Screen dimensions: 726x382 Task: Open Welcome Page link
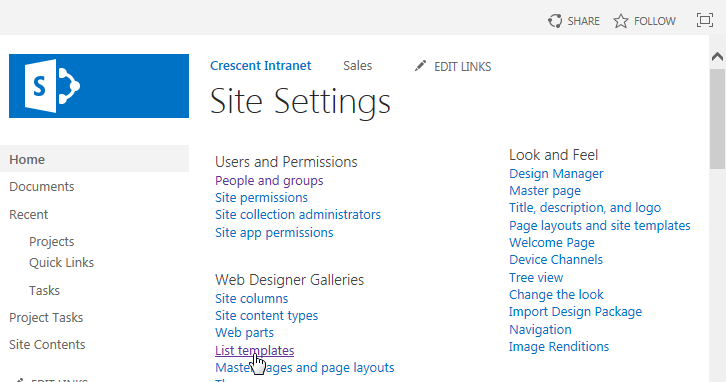tap(552, 243)
